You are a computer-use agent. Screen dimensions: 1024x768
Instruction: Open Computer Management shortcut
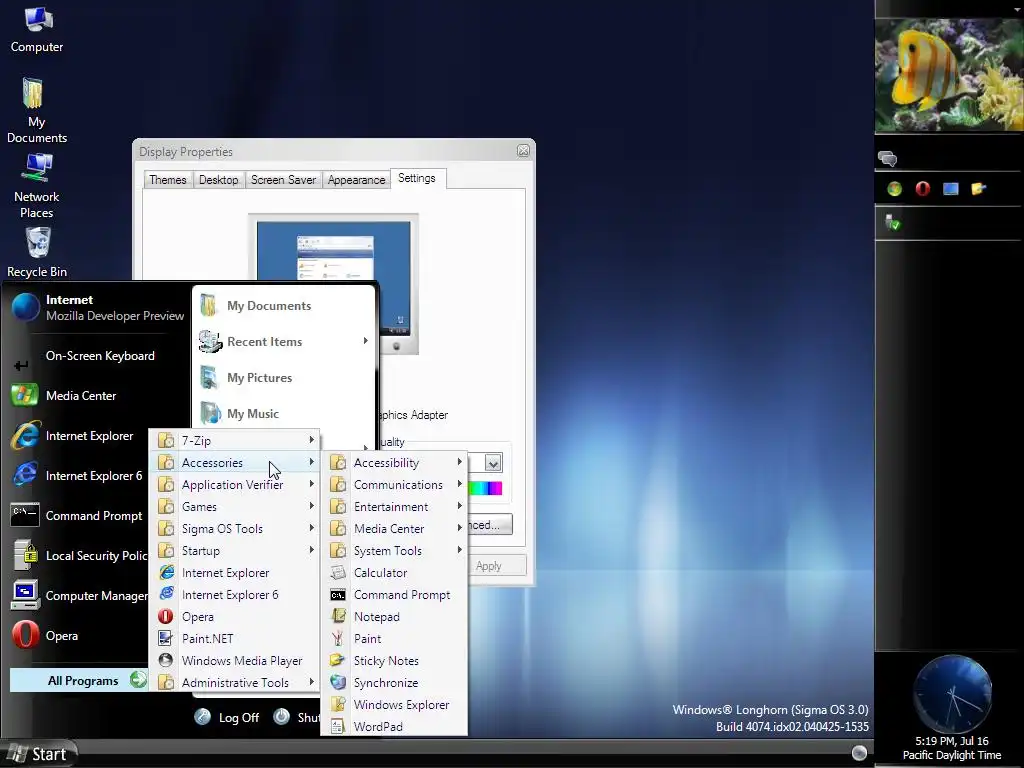click(79, 596)
